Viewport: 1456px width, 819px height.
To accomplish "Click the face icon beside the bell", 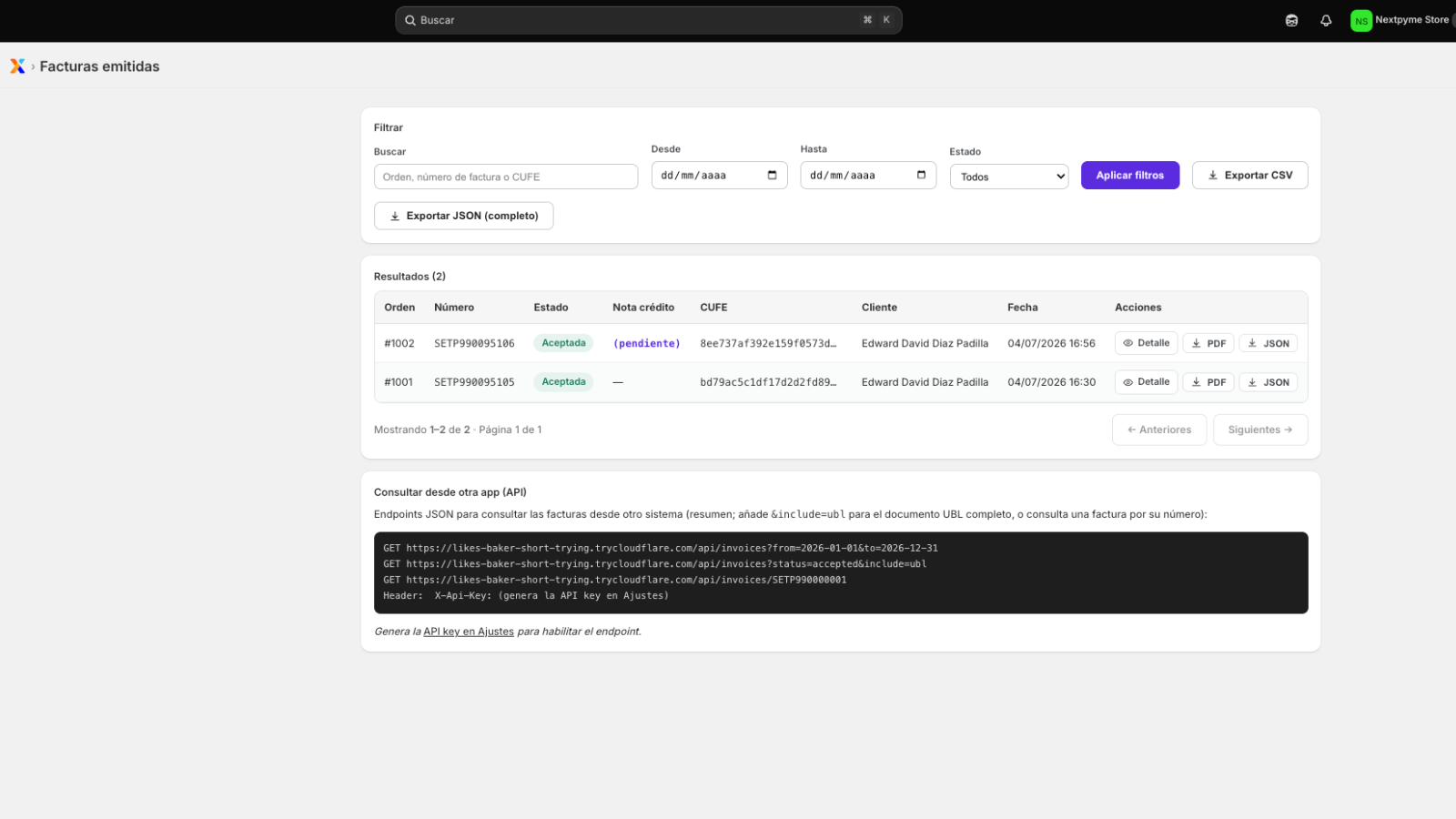I will coord(1291,20).
